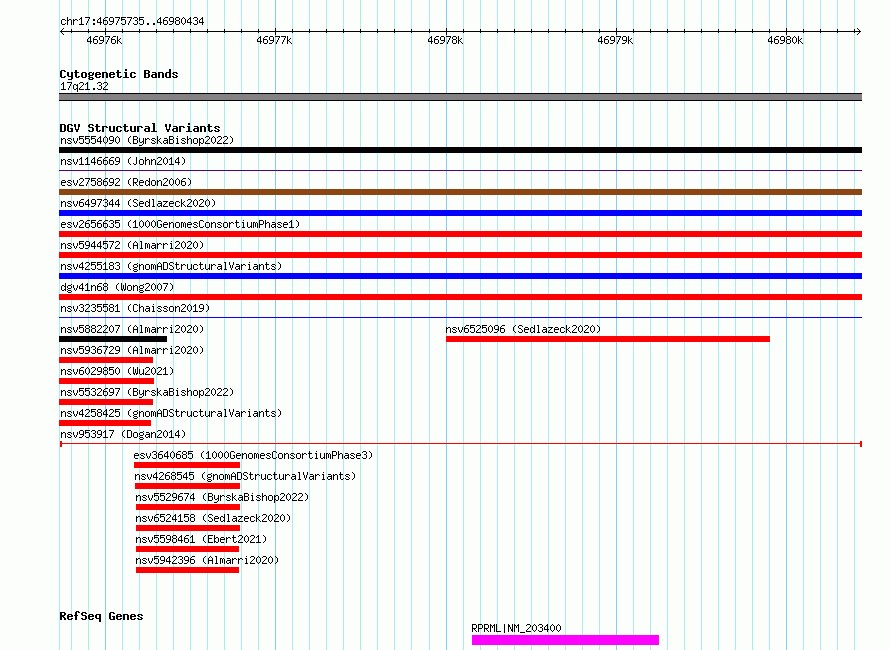Click the thin blue nsv3235581 Chaisson2019 line

pos(460,317)
